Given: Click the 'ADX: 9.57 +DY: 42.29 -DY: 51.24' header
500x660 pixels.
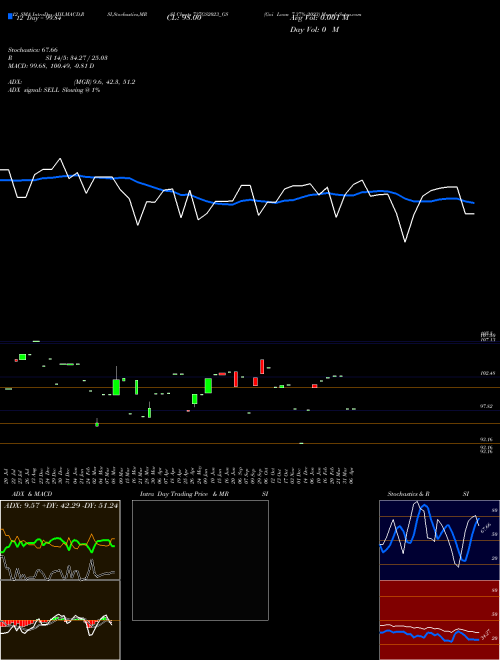Looking at the screenshot, I should pos(61,505).
